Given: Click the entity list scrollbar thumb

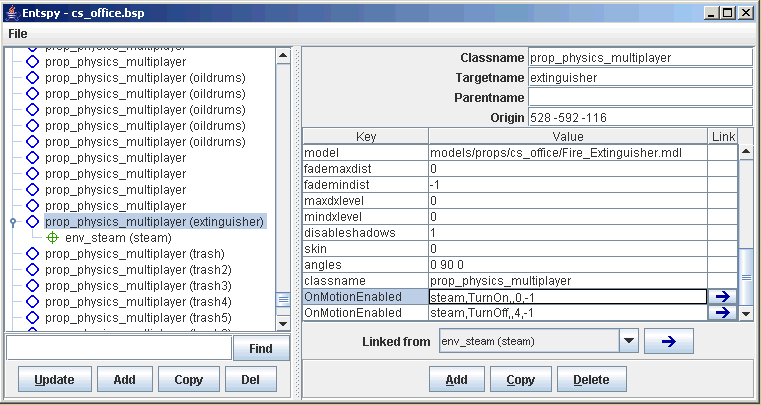Looking at the screenshot, I should pyautogui.click(x=283, y=299).
